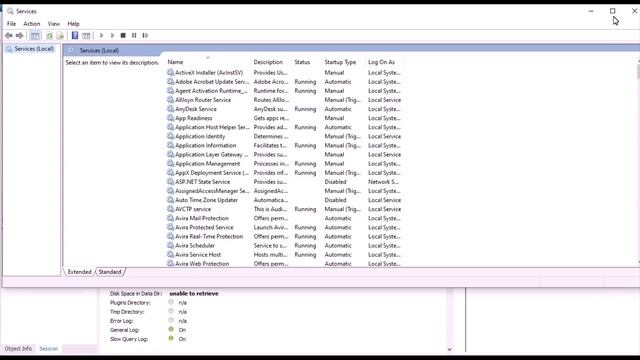Click Plugins Directory indicator in background window
This screenshot has width=640, height=360.
(x=171, y=302)
